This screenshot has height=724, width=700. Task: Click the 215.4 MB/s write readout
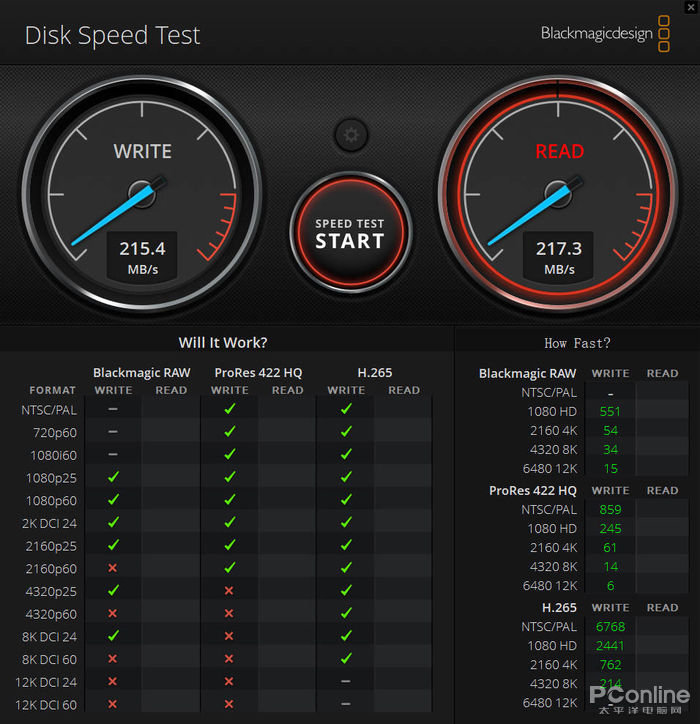click(x=142, y=257)
